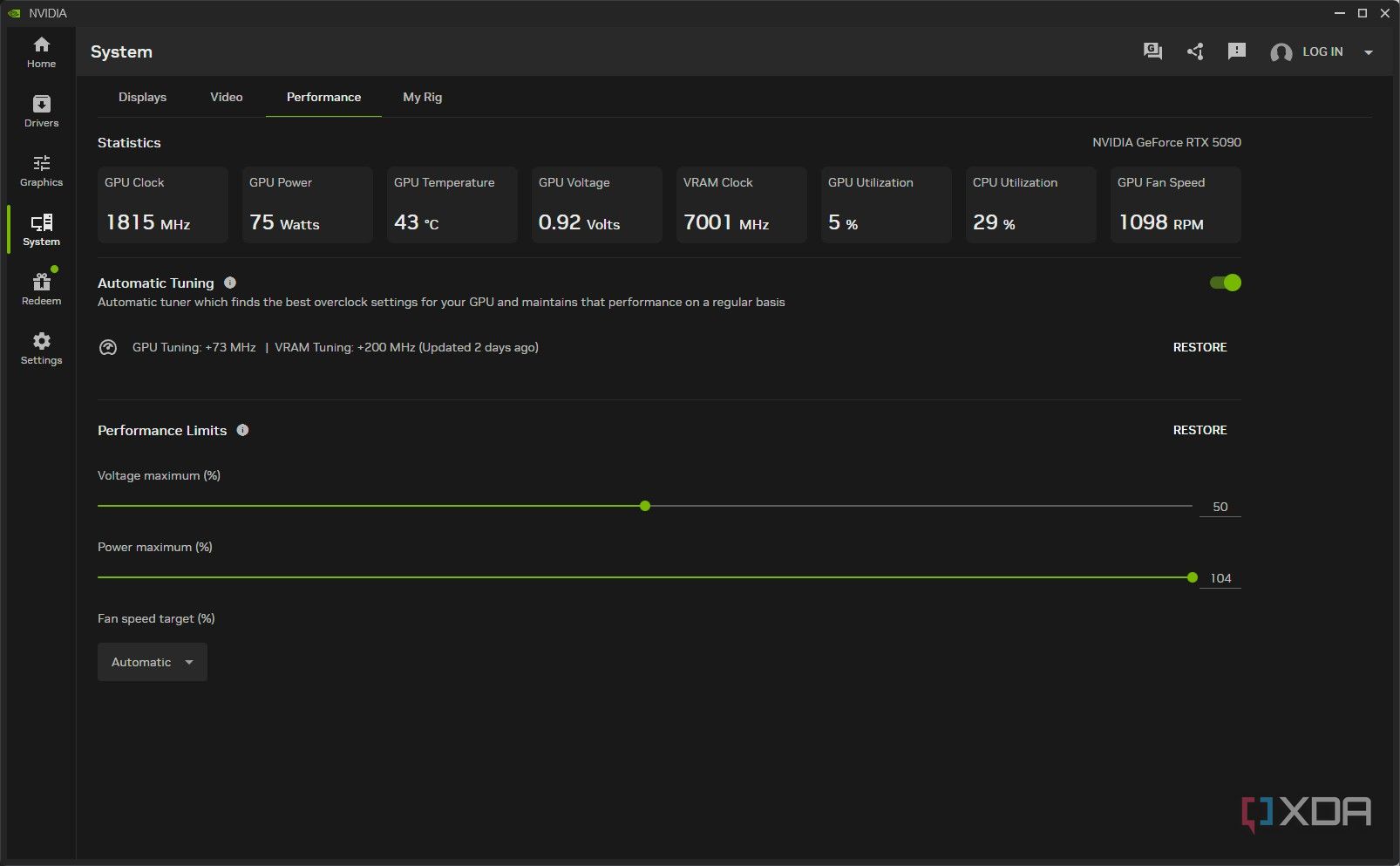1400x866 pixels.
Task: Click the user avatar icon
Action: [1281, 52]
